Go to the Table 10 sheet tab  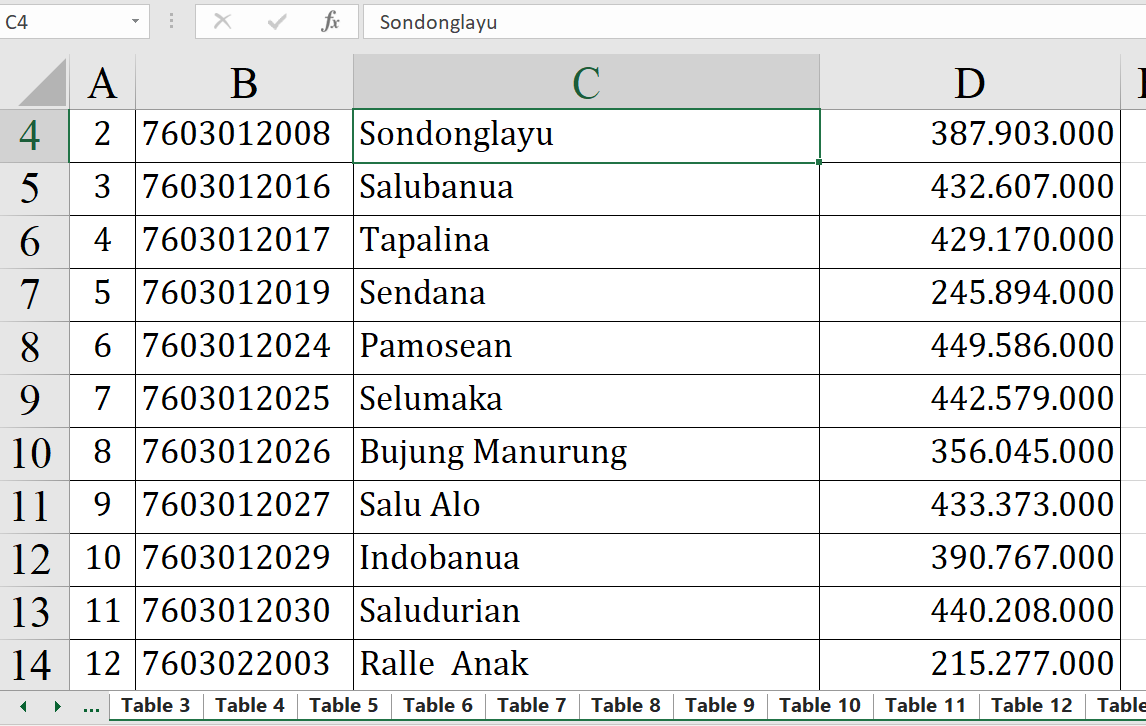(x=819, y=706)
